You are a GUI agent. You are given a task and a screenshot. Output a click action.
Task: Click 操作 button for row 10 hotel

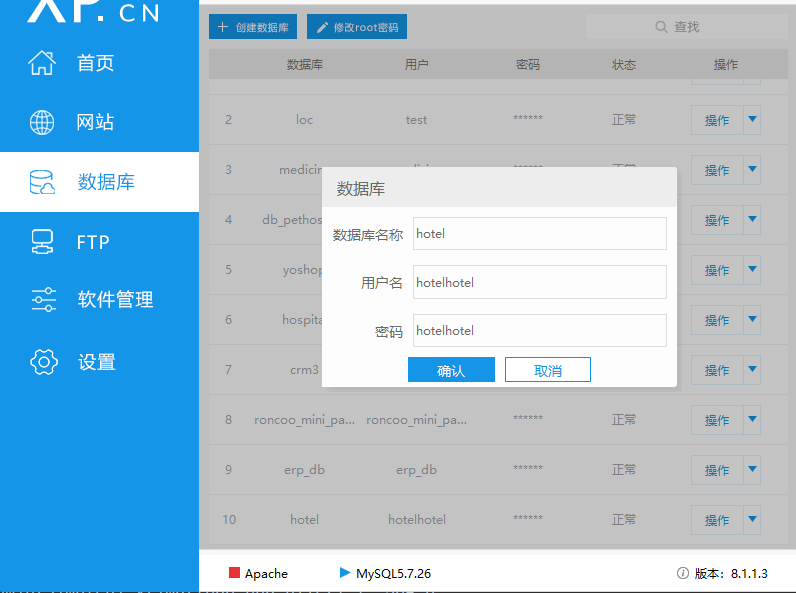(x=717, y=520)
